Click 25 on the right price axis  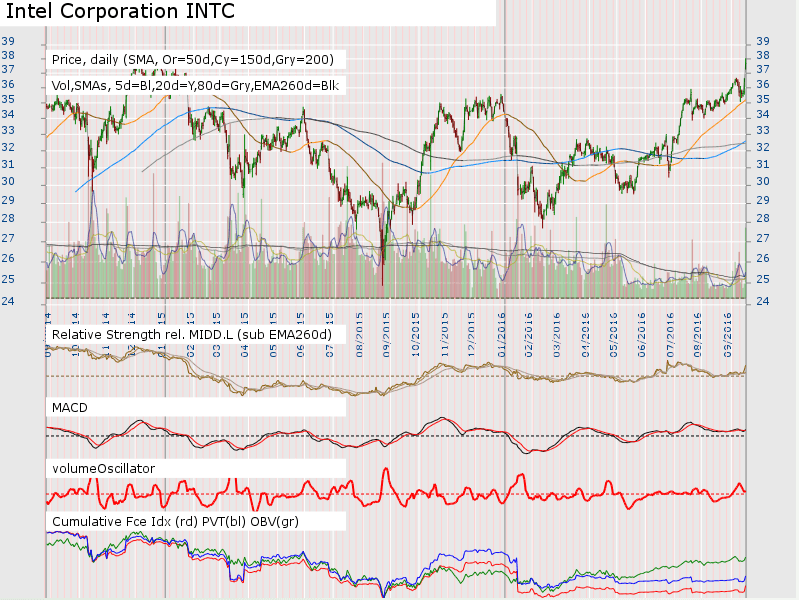[762, 279]
